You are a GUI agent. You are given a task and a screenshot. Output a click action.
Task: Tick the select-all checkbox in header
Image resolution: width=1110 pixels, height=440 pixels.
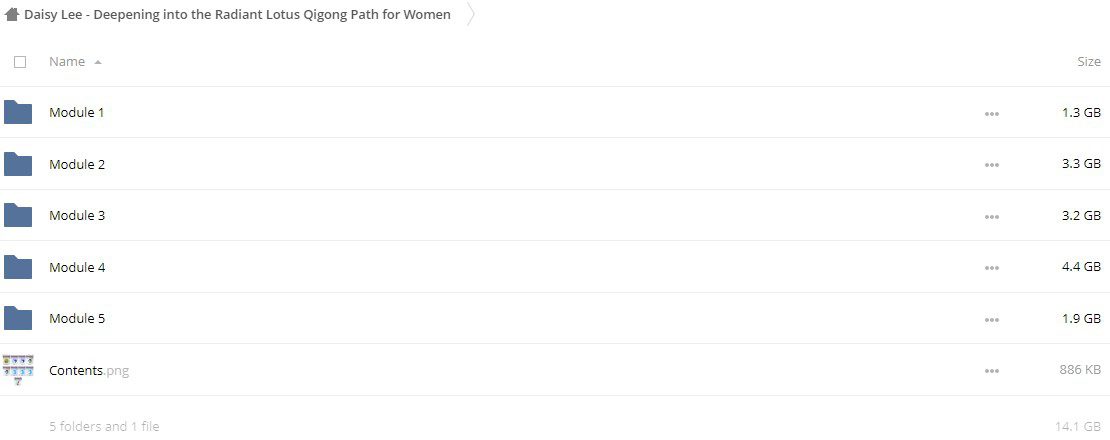click(x=20, y=62)
